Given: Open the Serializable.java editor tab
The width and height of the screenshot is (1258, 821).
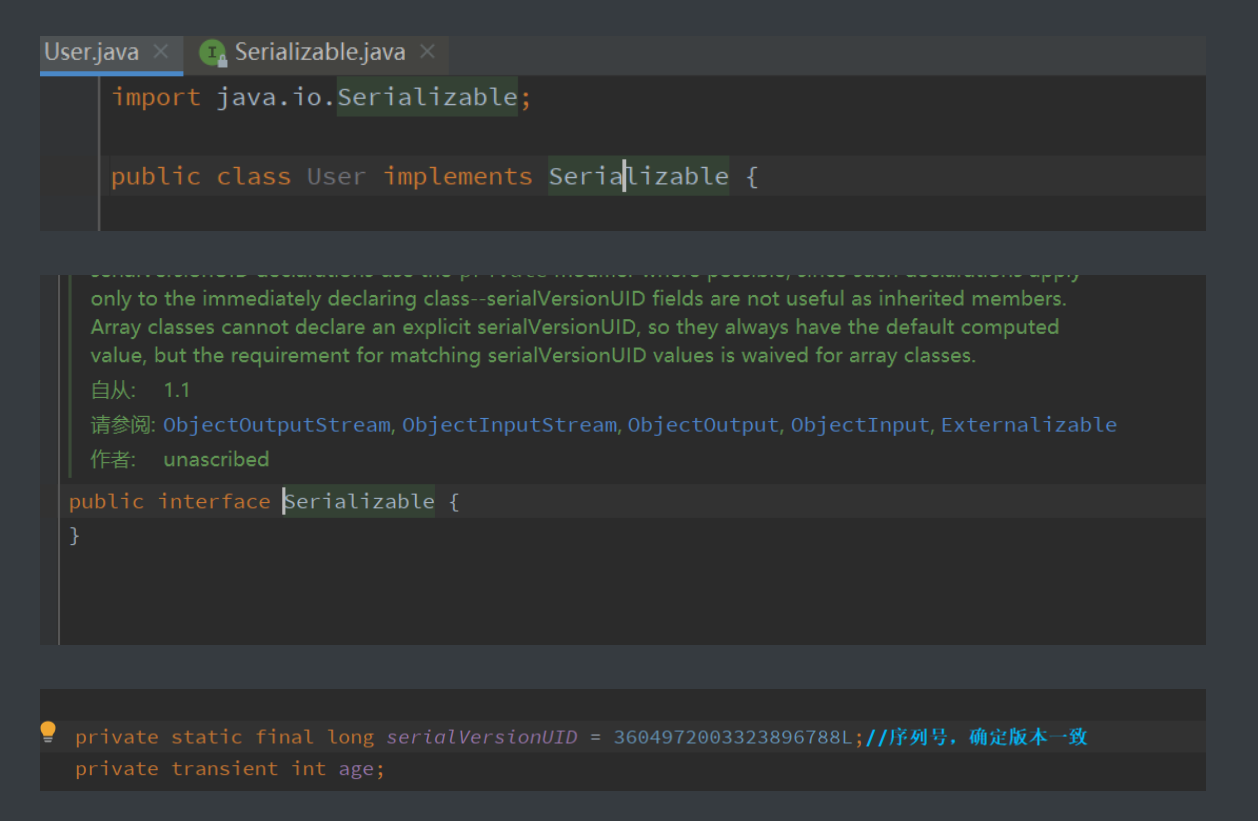Looking at the screenshot, I should 320,52.
